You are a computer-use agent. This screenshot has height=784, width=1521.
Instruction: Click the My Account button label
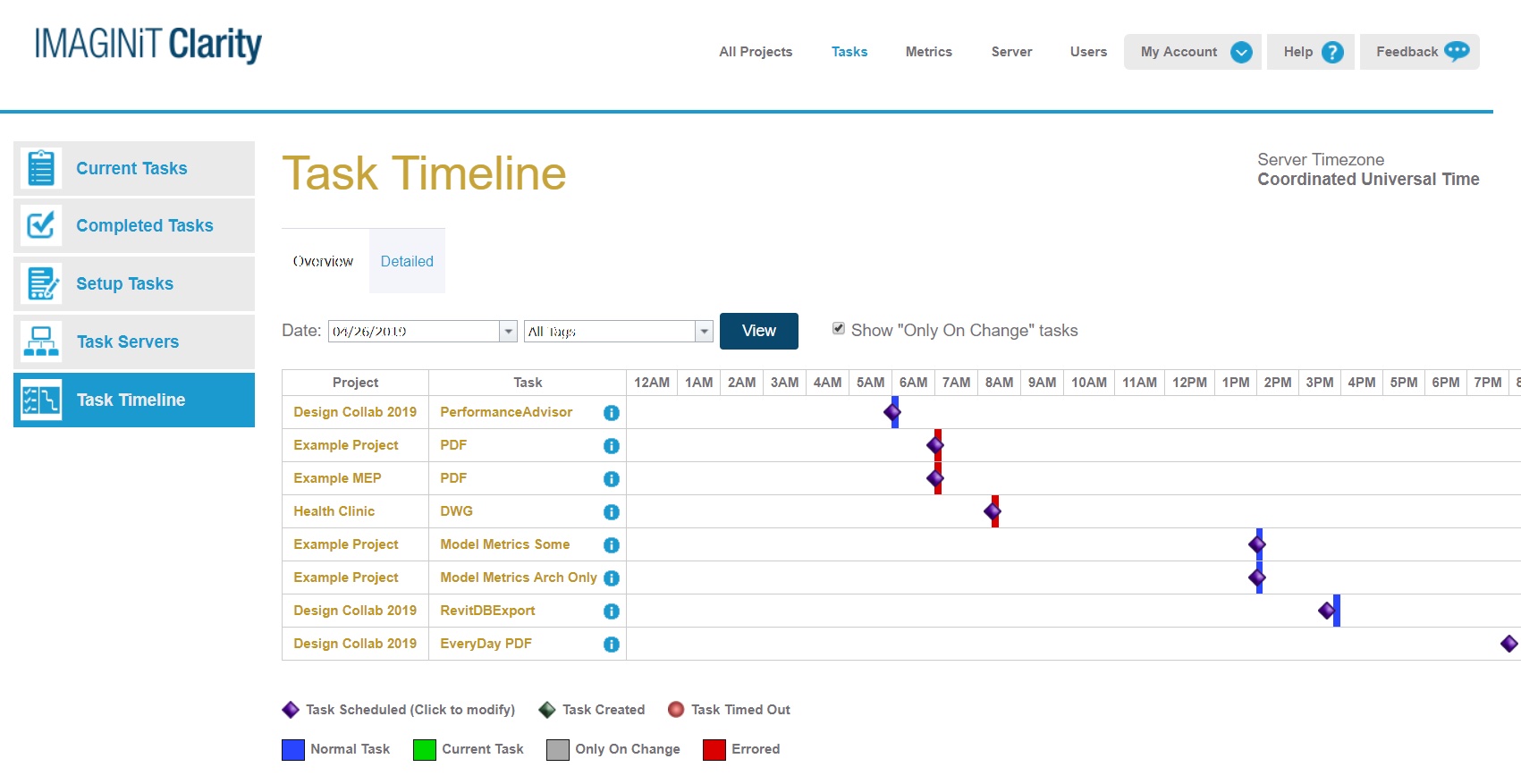[1179, 52]
